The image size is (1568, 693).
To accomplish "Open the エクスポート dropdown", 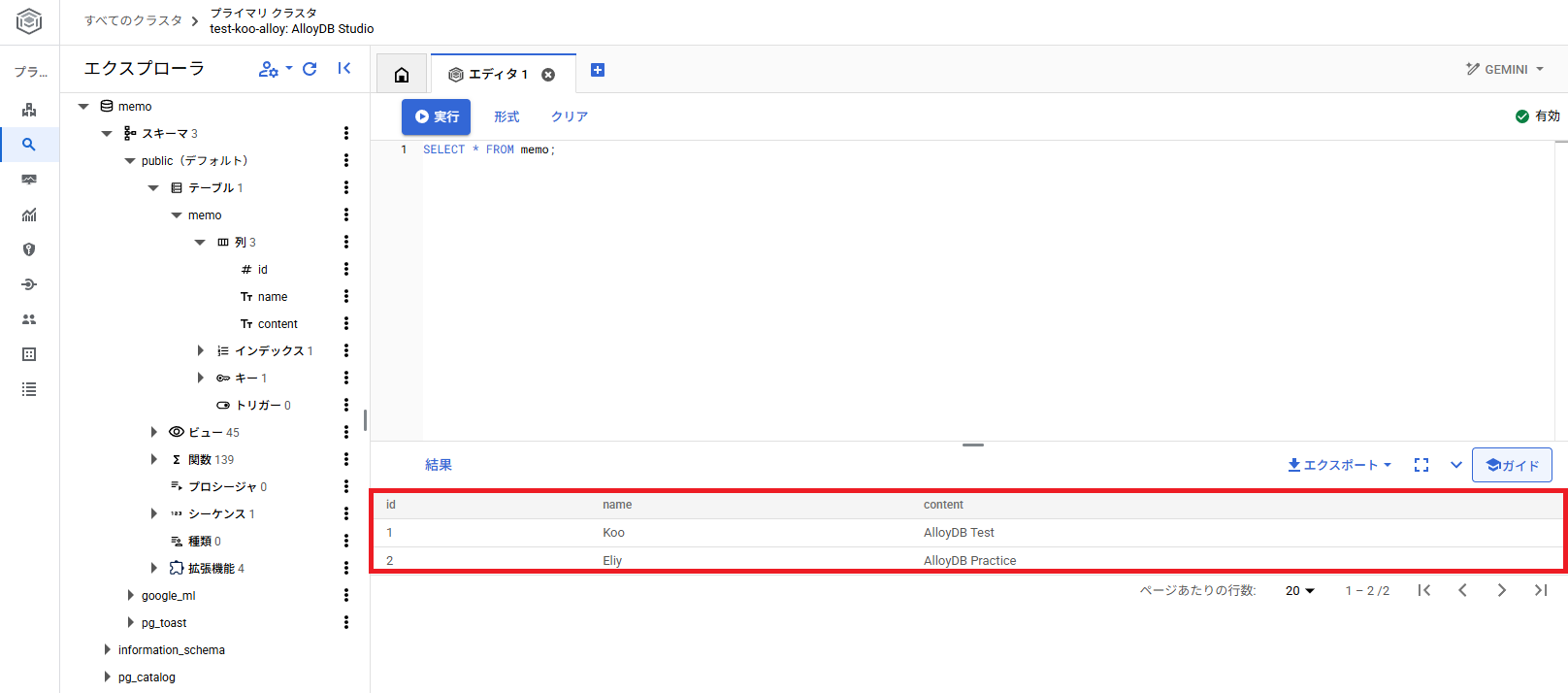I will tap(1340, 465).
